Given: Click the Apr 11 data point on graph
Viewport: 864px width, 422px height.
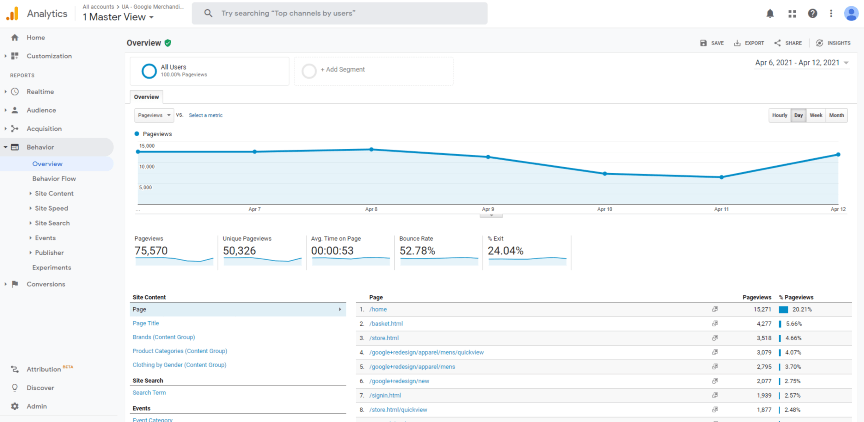Looking at the screenshot, I should point(721,177).
